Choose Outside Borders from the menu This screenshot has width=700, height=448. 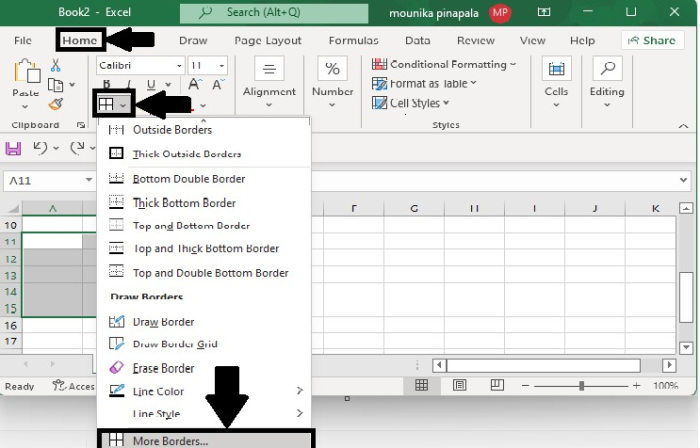tap(204, 130)
